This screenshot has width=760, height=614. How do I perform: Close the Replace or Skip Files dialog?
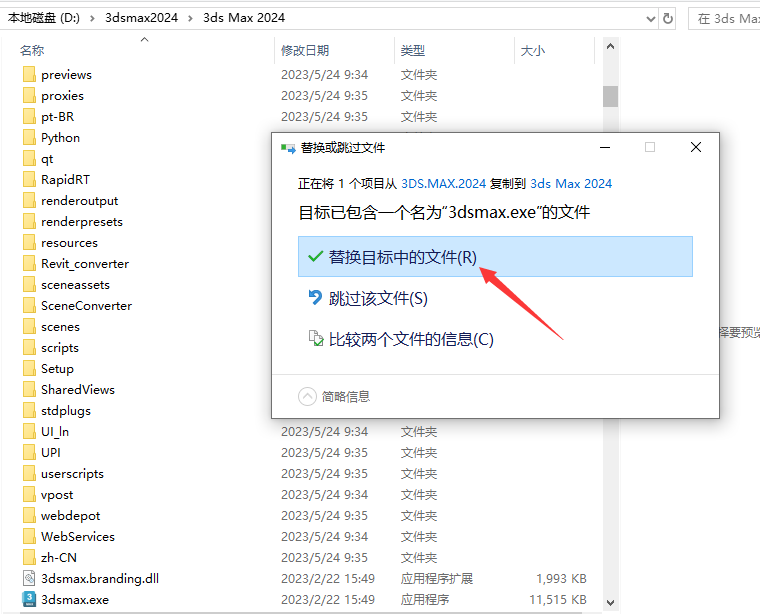pyautogui.click(x=696, y=147)
